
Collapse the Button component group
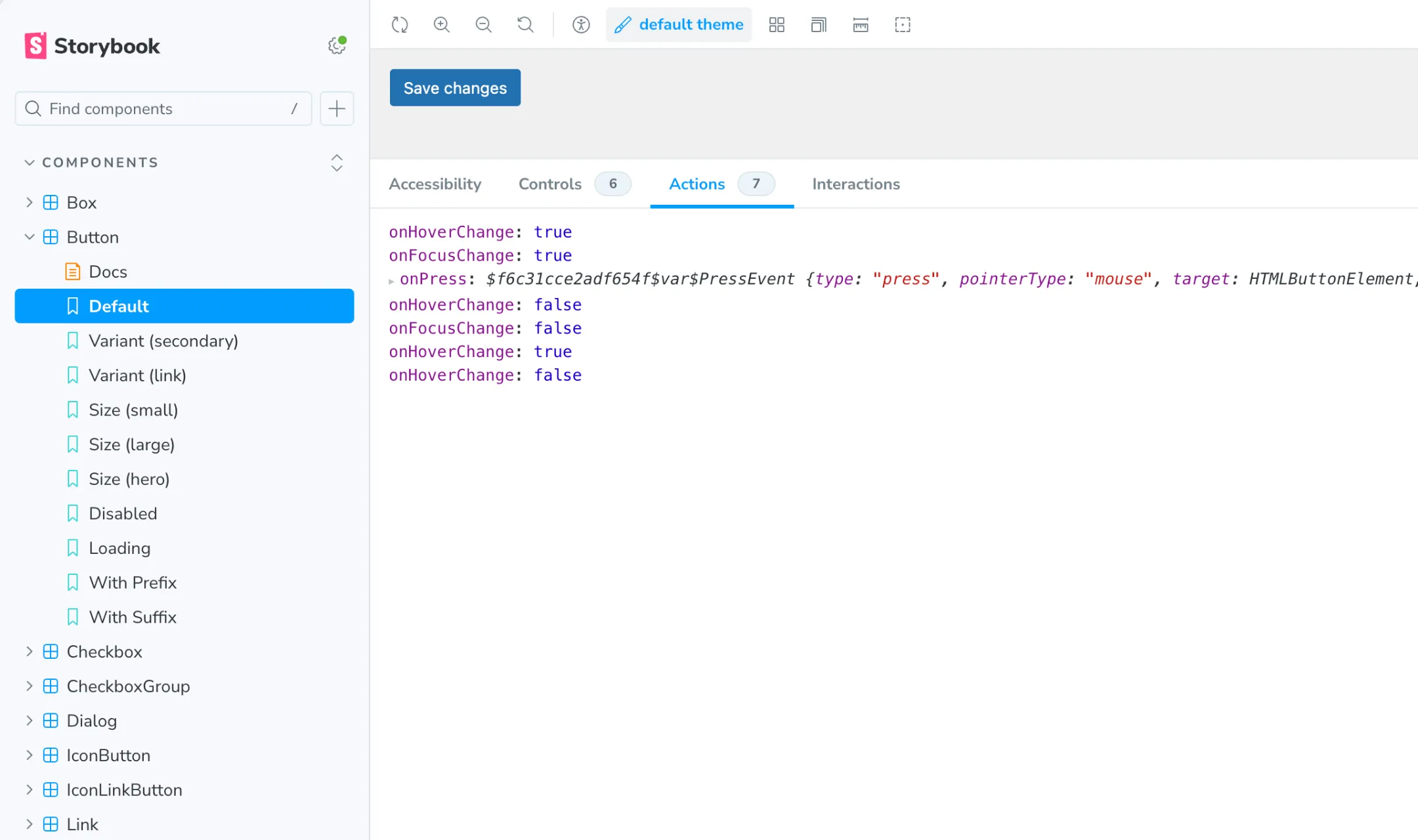click(x=30, y=237)
